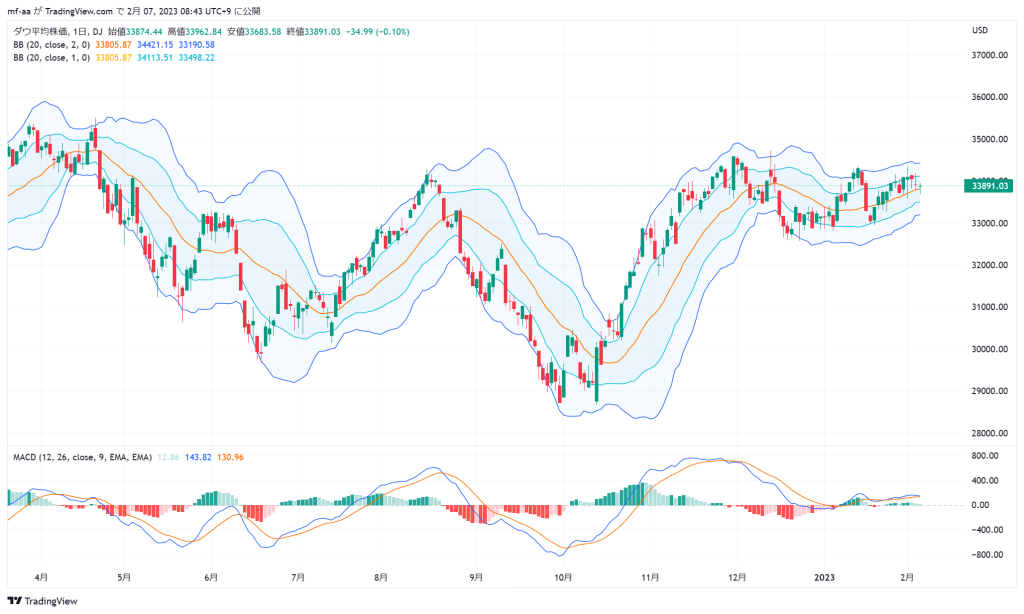Click the 28000.00 price axis label
Viewport: 1024px width, 614px height.
click(x=989, y=433)
